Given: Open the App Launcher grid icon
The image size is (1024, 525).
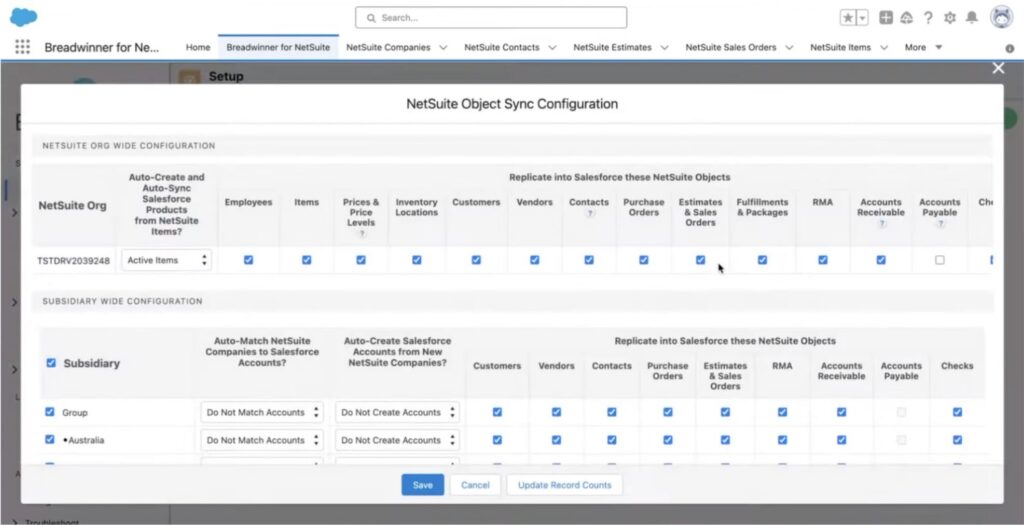Looking at the screenshot, I should click(22, 47).
